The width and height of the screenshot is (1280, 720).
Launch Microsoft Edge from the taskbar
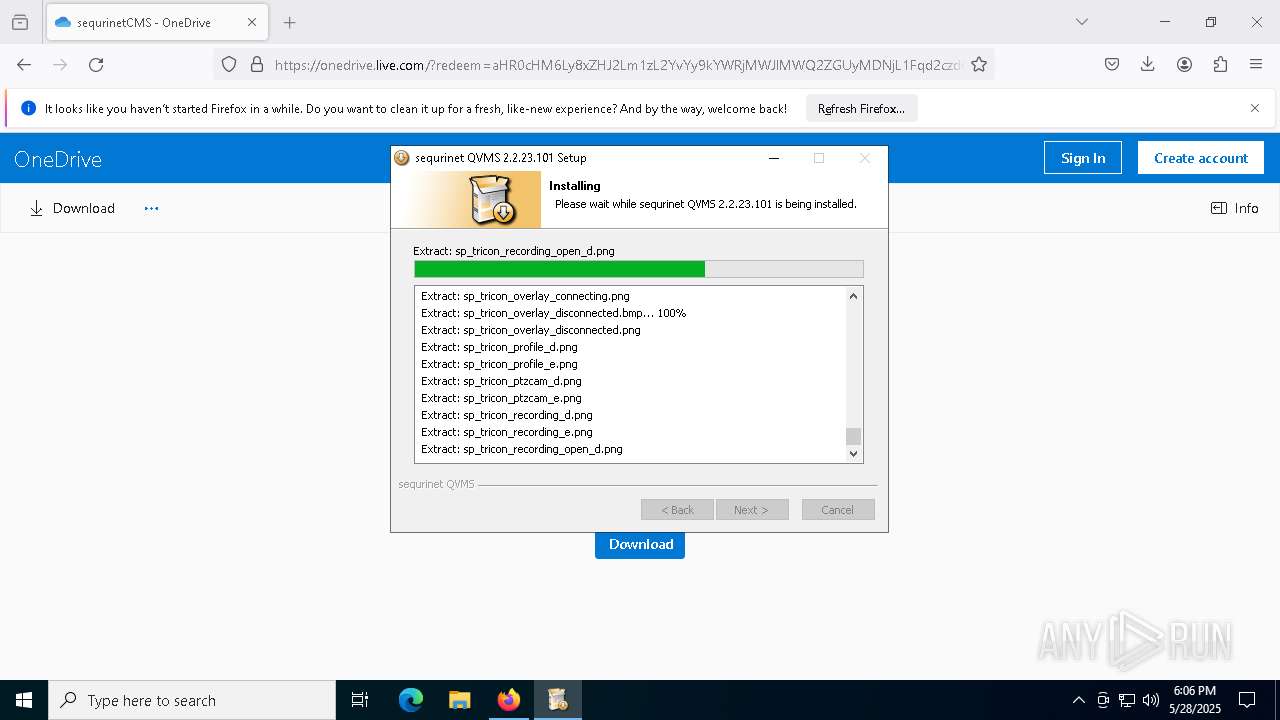(x=411, y=700)
